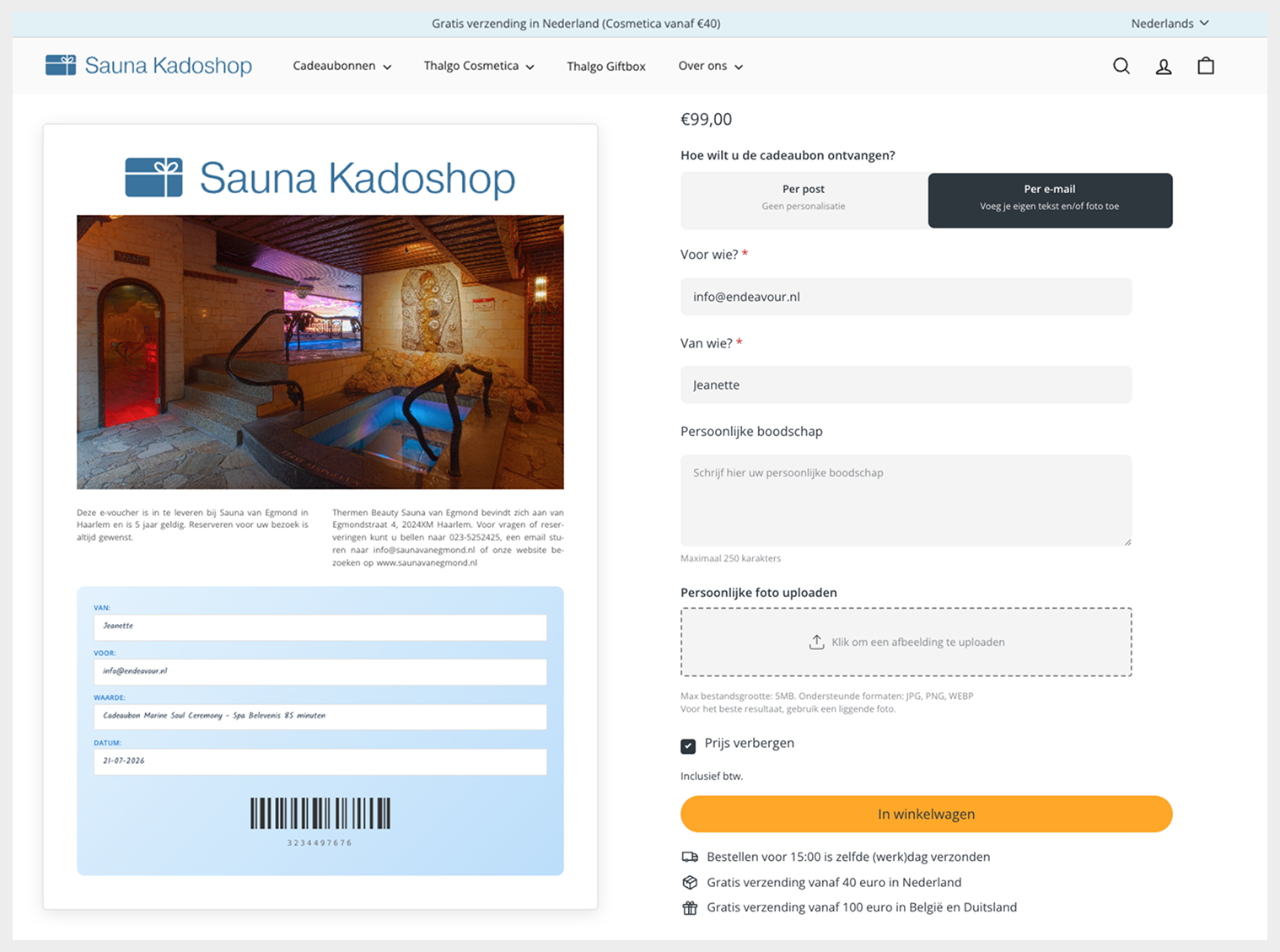Click the VOOR field on voucher preview

pos(320,672)
